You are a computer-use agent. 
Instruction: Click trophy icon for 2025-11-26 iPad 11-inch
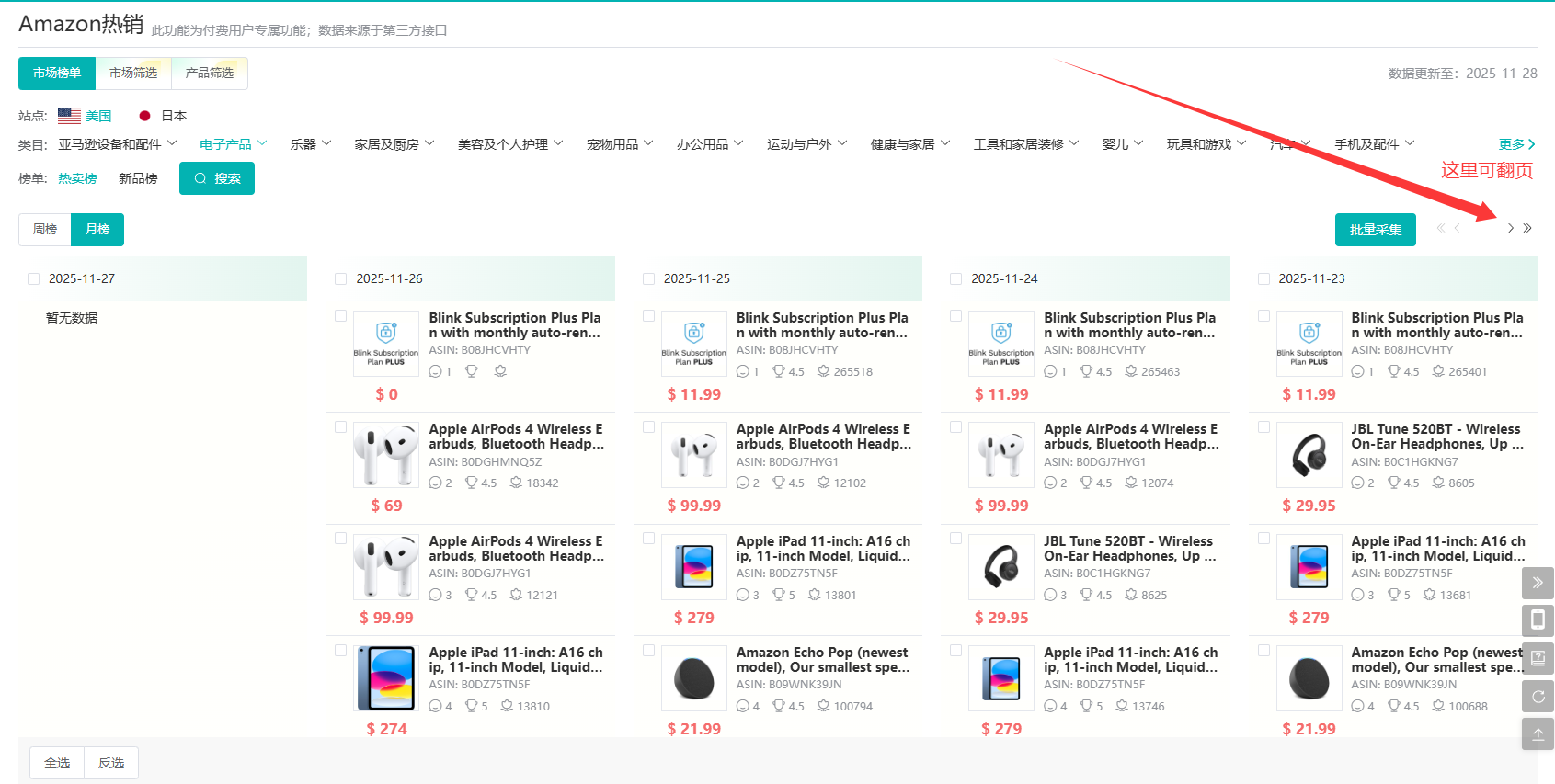[471, 706]
